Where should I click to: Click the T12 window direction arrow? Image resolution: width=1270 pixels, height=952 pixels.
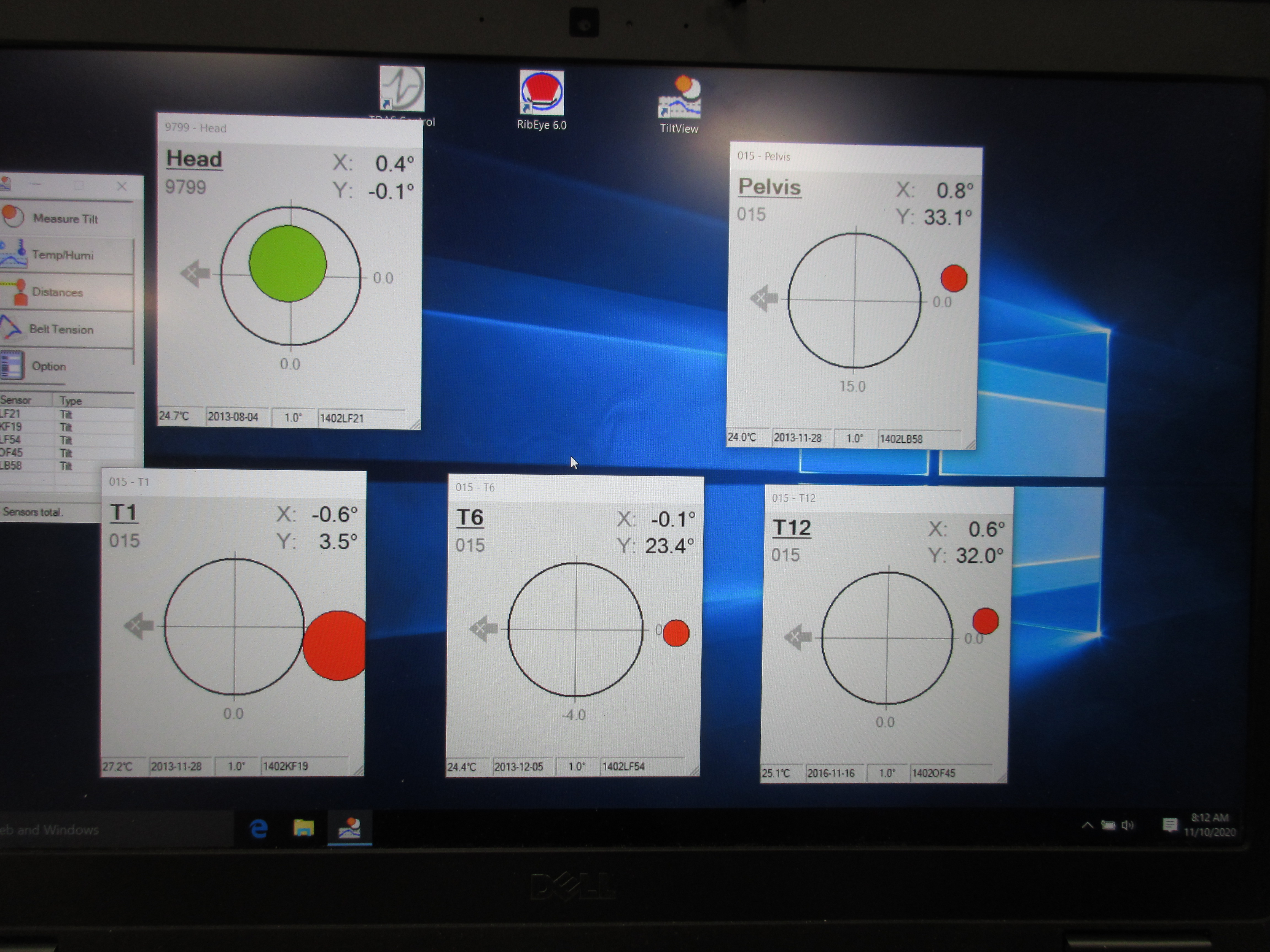coord(798,637)
